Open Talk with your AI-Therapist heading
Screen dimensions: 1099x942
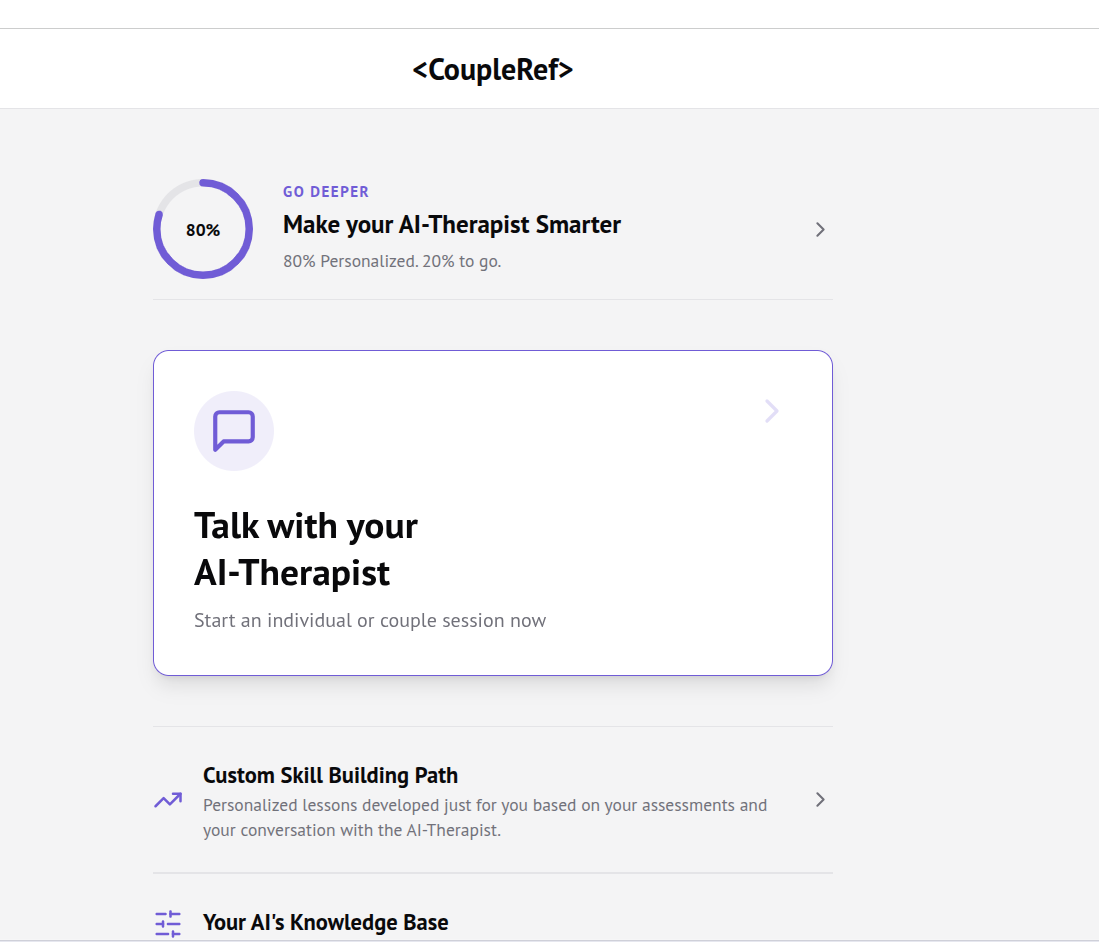pyautogui.click(x=306, y=549)
